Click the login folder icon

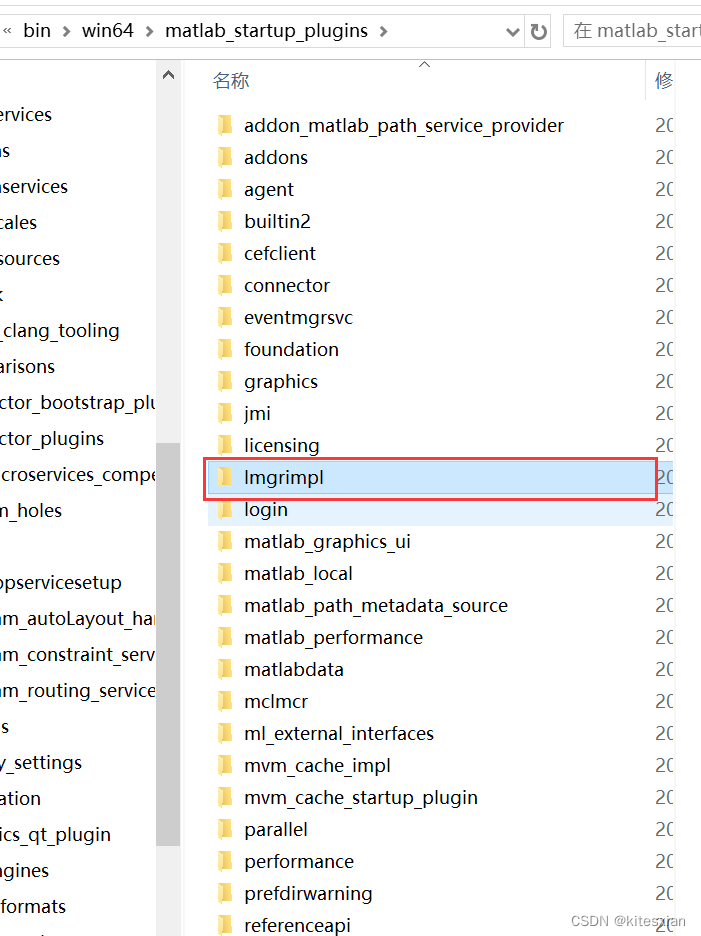(225, 509)
